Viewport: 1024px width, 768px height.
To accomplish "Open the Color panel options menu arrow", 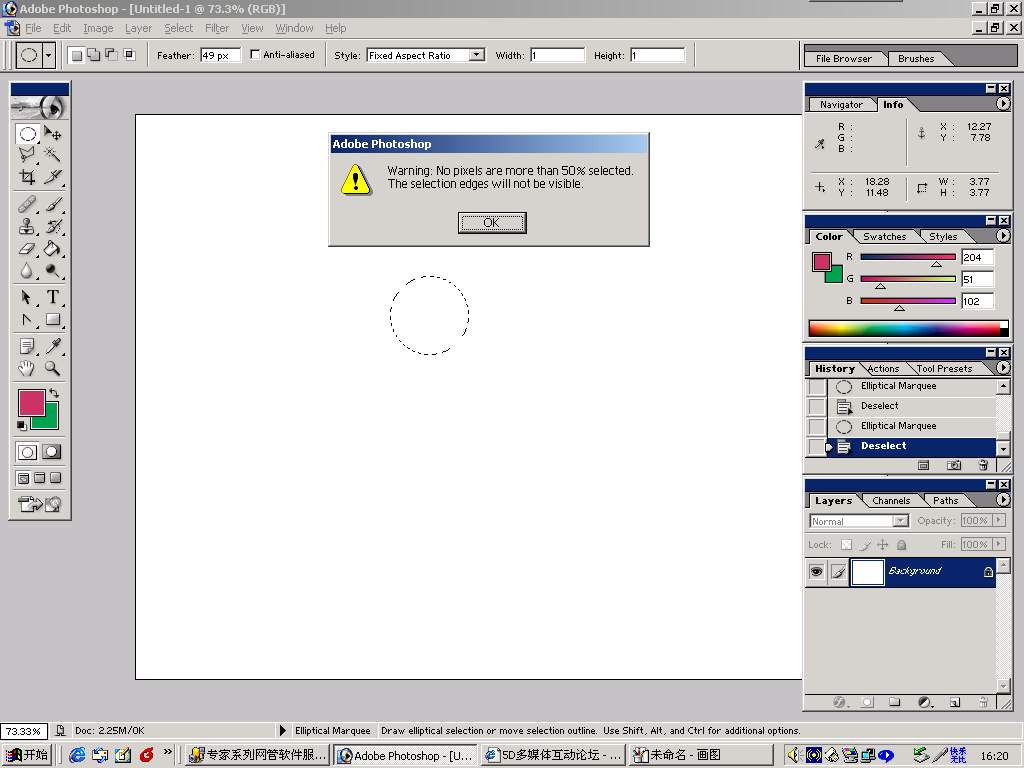I will tap(1003, 236).
